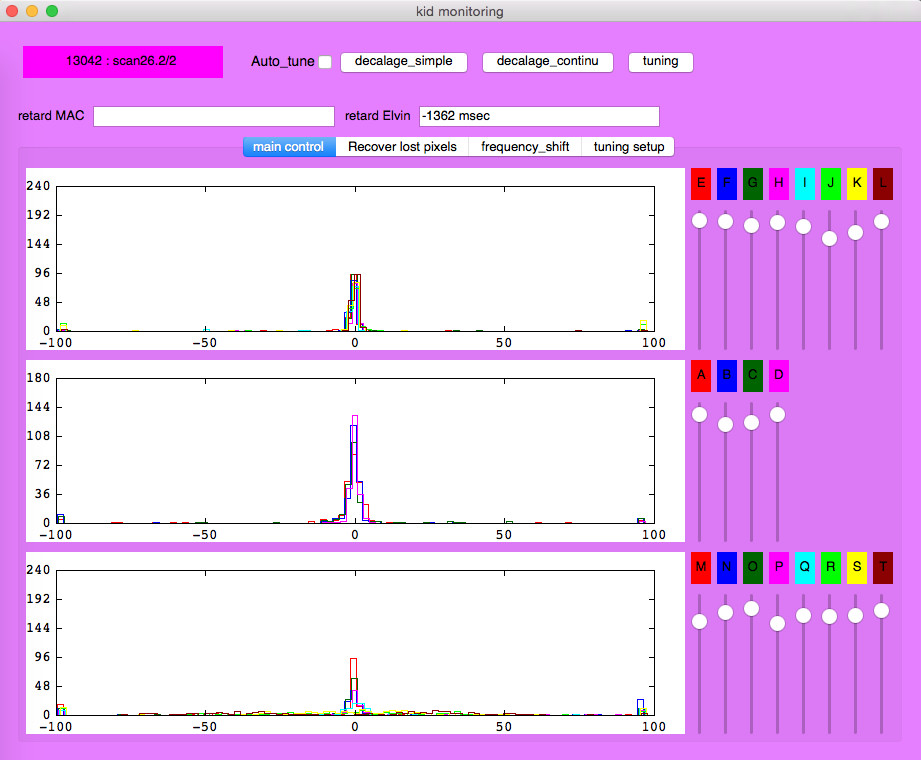This screenshot has height=760, width=921.
Task: Click the decalage_continu button
Action: pyautogui.click(x=547, y=62)
